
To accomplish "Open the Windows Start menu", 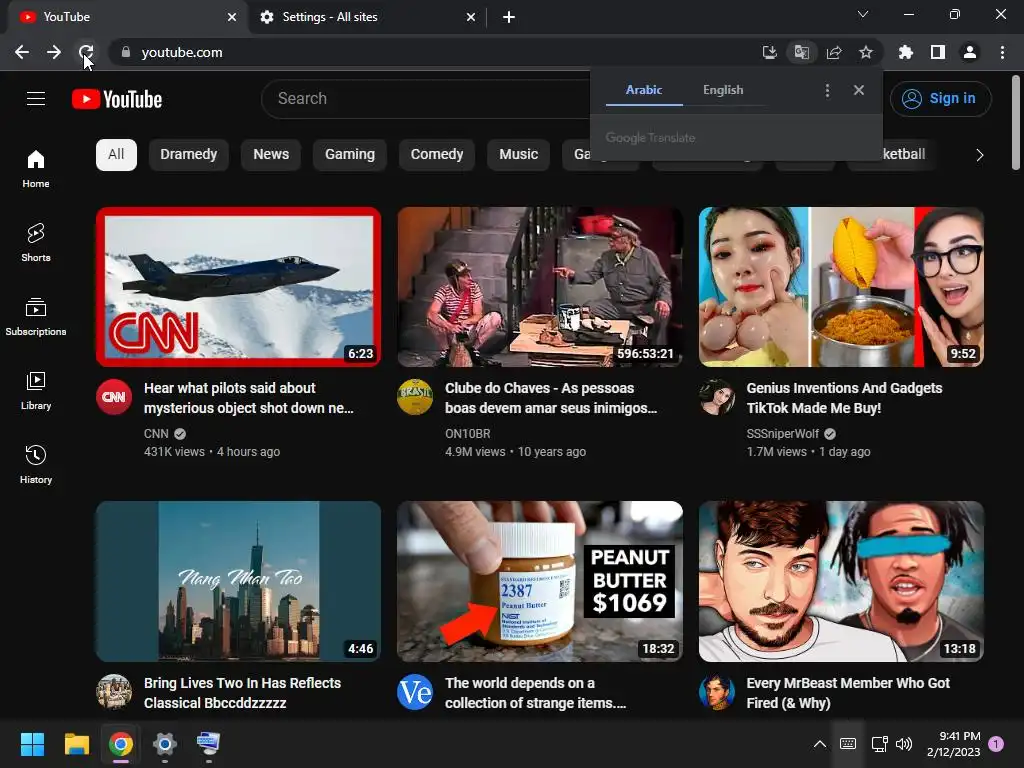I will [x=32, y=744].
